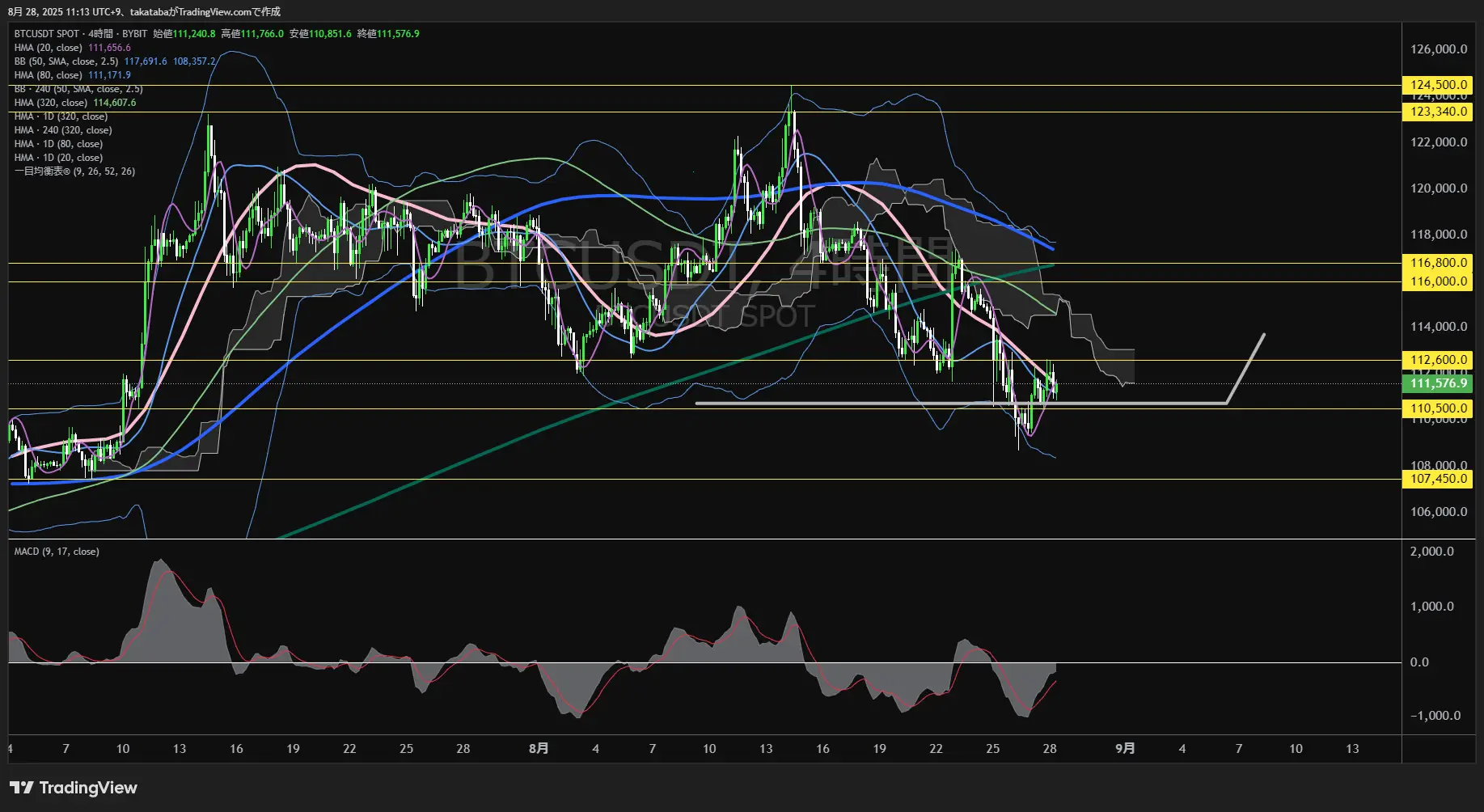Screen dimensions: 1484x812
Task: Click the 高値 111,766.0 high value
Action: point(252,34)
